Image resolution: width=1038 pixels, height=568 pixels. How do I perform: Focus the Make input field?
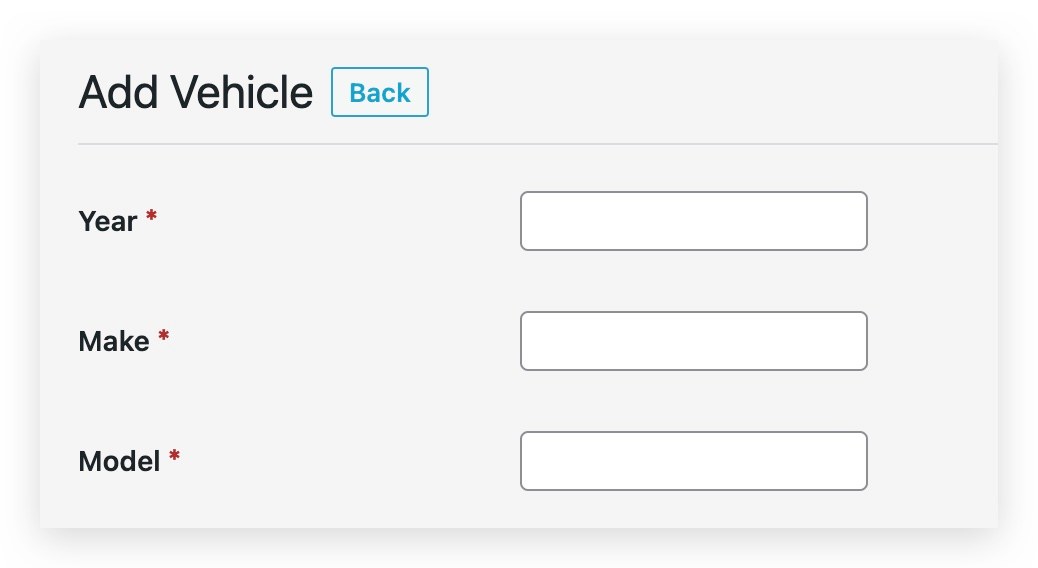693,341
